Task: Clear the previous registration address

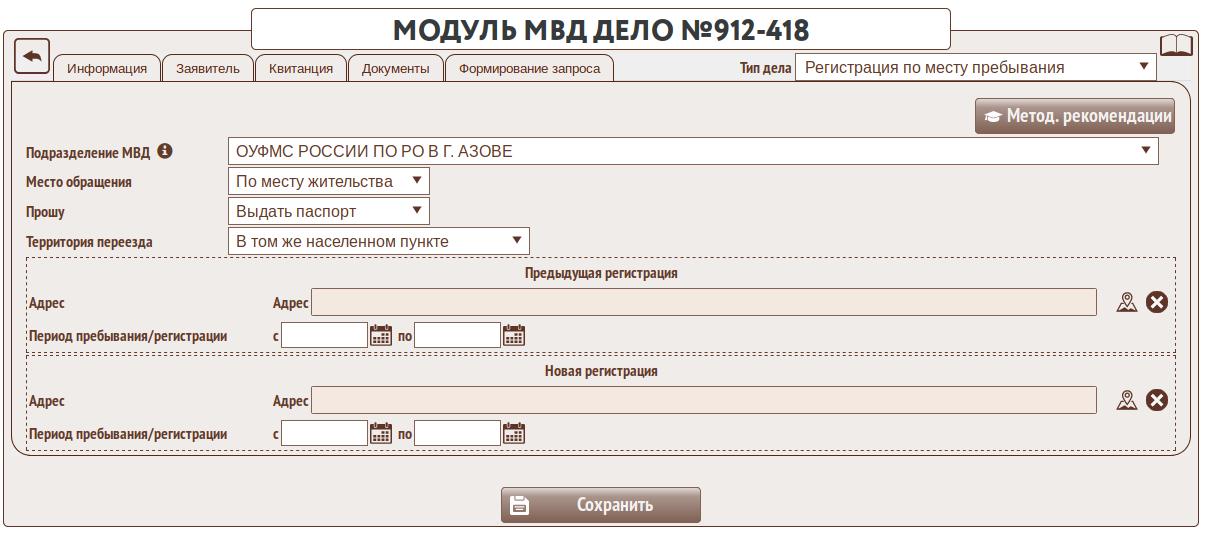Action: coord(1157,302)
